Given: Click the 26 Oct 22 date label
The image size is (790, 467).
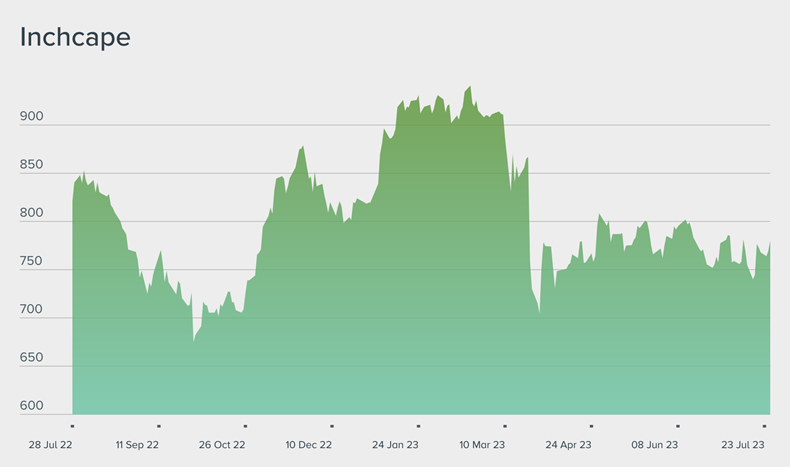Looking at the screenshot, I should click(222, 444).
